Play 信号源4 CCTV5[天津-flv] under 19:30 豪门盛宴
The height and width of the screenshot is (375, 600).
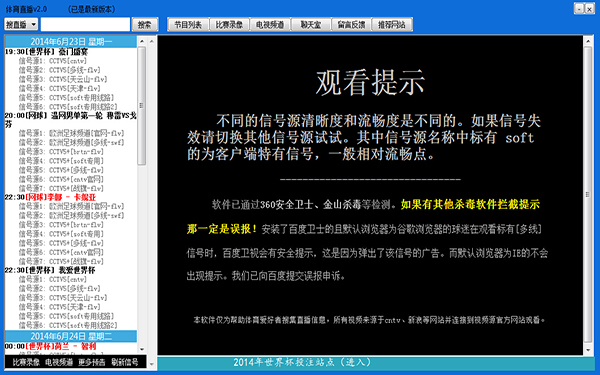click(59, 88)
